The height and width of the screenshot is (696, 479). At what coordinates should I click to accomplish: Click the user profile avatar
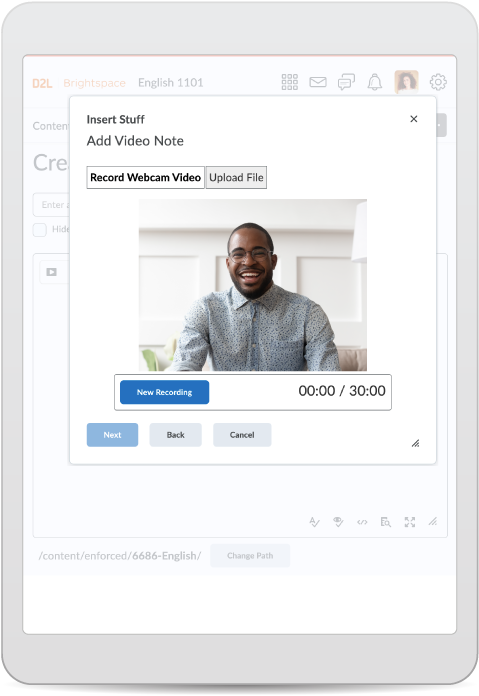point(406,82)
